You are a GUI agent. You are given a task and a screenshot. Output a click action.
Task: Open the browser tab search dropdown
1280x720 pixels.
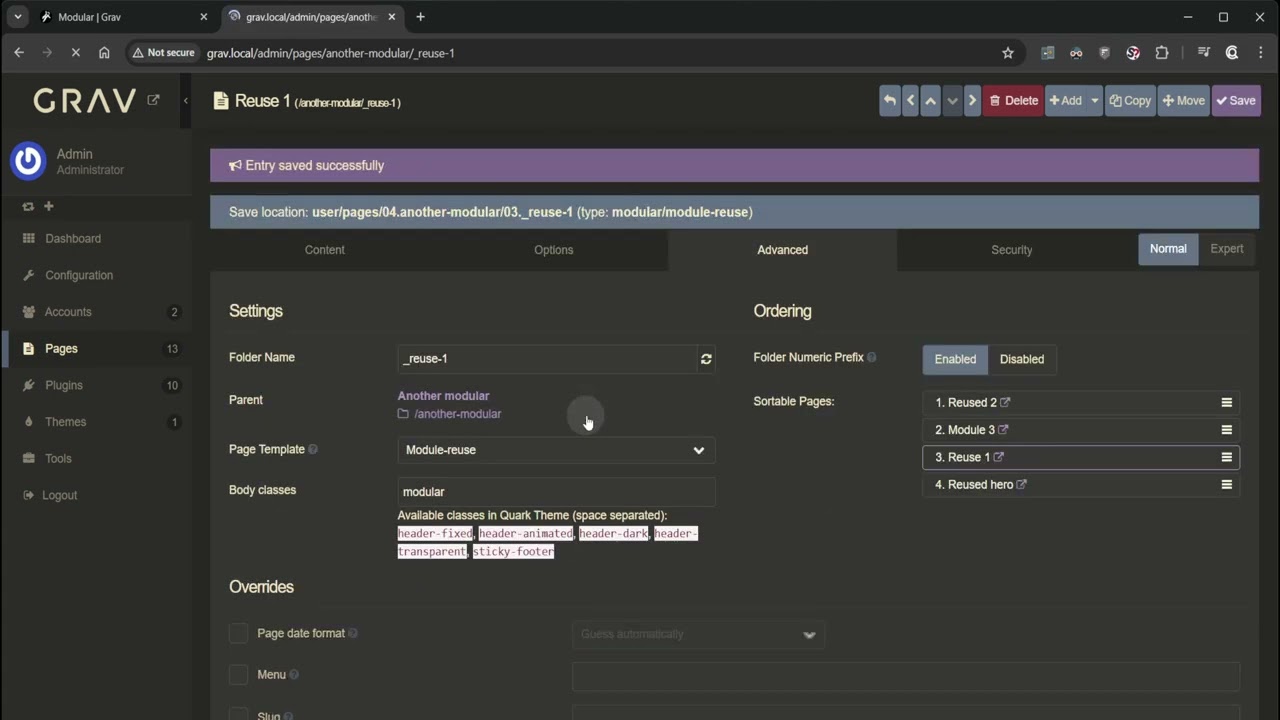coord(17,17)
